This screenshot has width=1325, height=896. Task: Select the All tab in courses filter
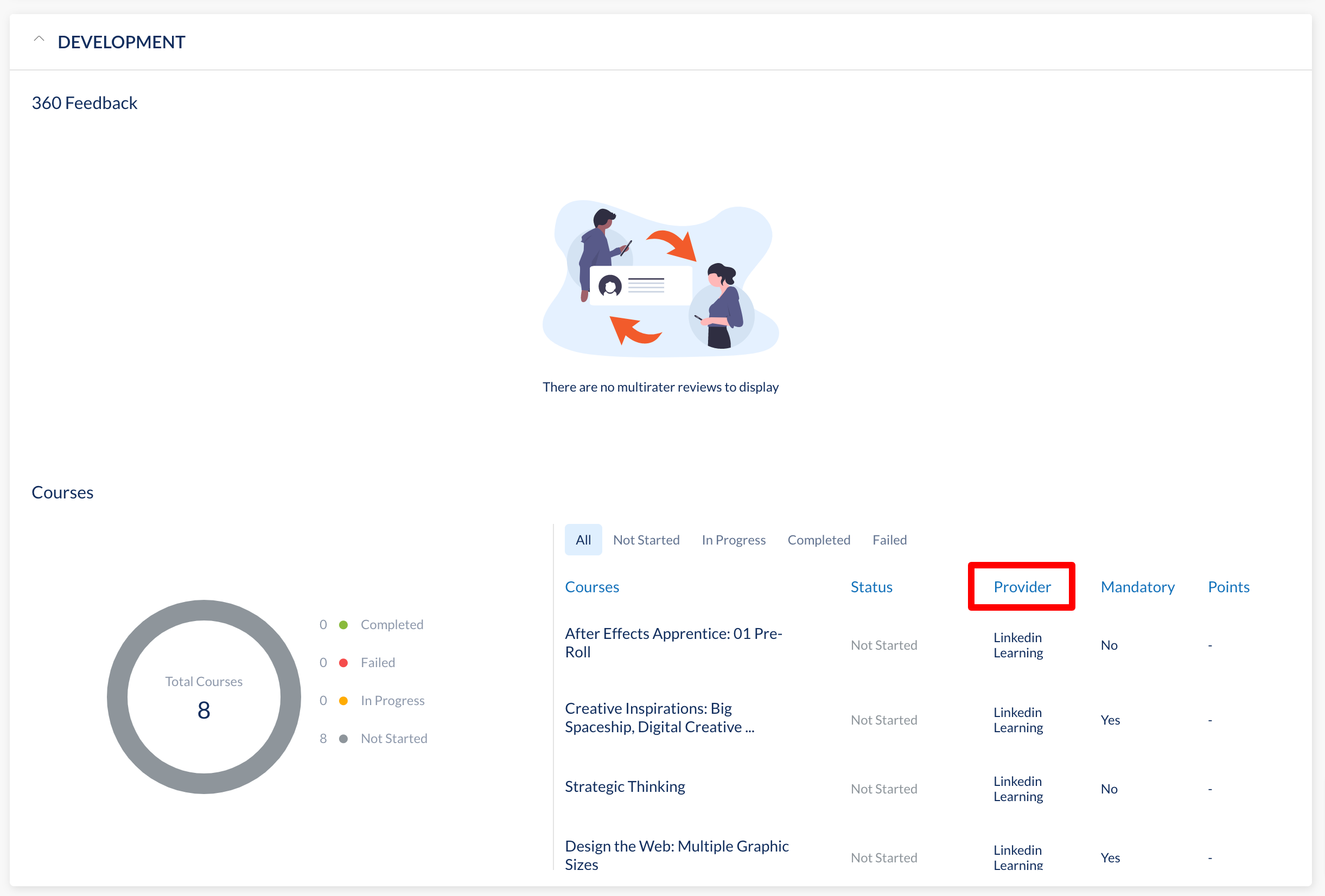pos(583,539)
